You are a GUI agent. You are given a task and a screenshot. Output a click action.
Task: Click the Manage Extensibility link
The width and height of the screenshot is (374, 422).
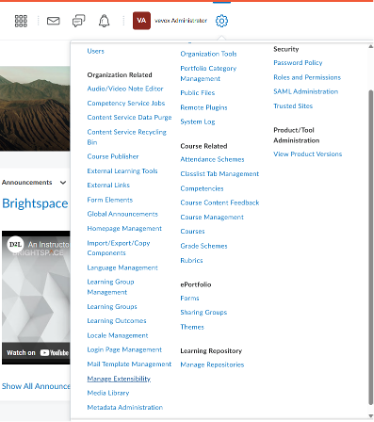(119, 379)
